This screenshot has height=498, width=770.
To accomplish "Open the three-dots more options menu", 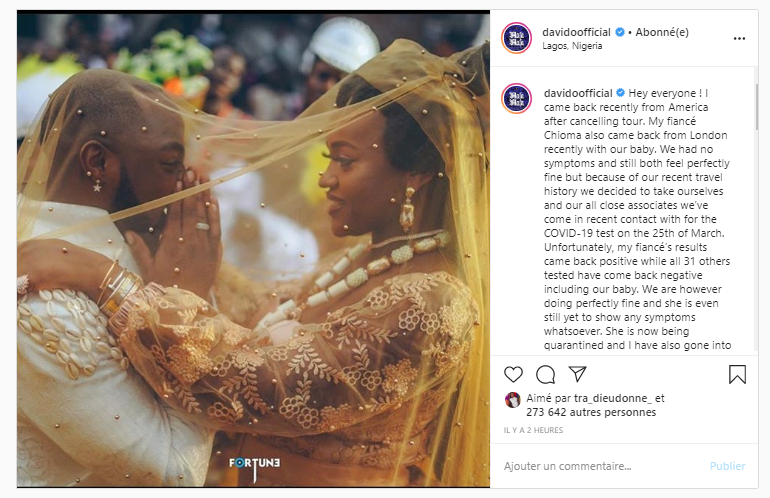I will pyautogui.click(x=739, y=38).
